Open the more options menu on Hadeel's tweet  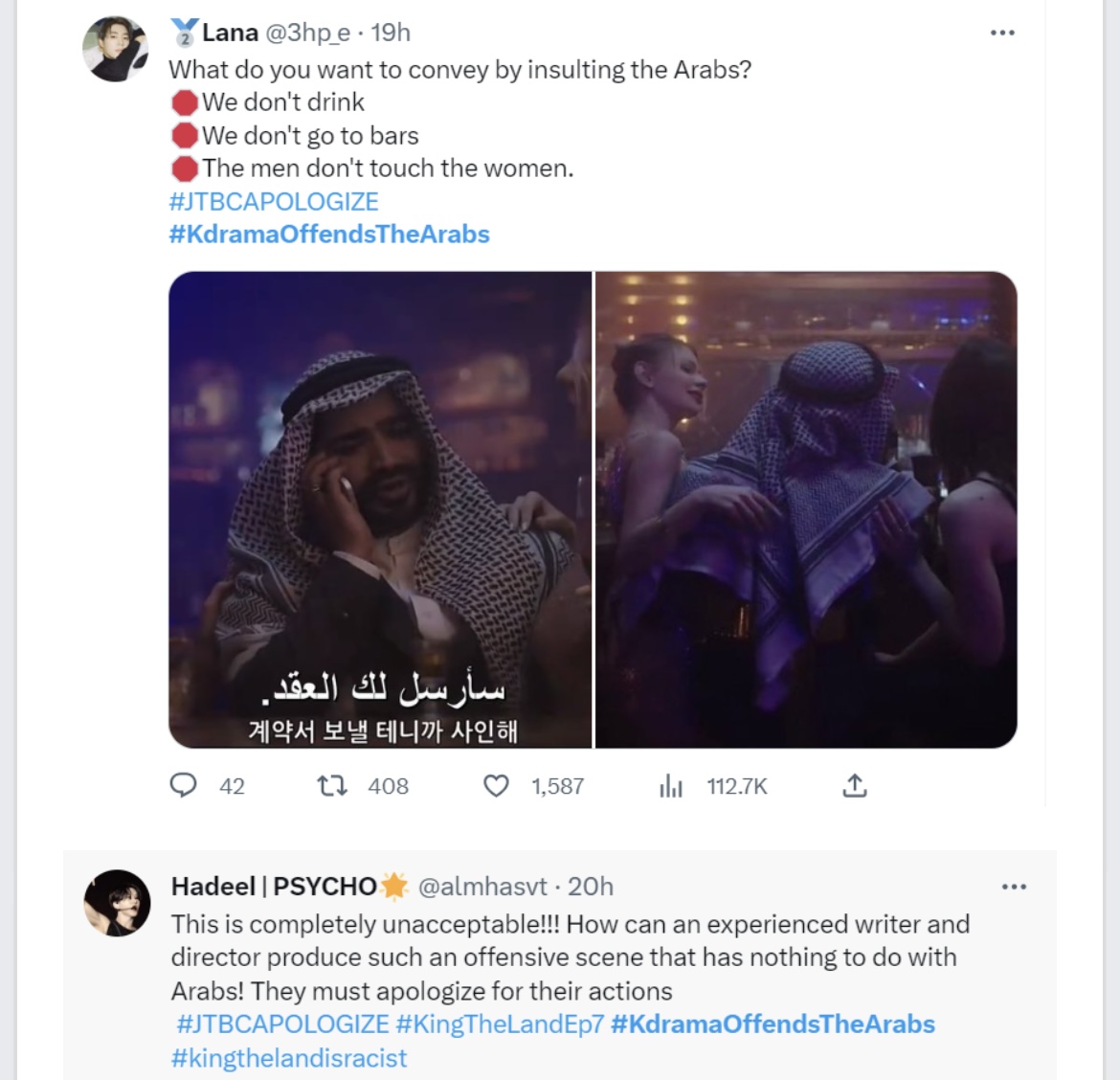click(x=1014, y=888)
